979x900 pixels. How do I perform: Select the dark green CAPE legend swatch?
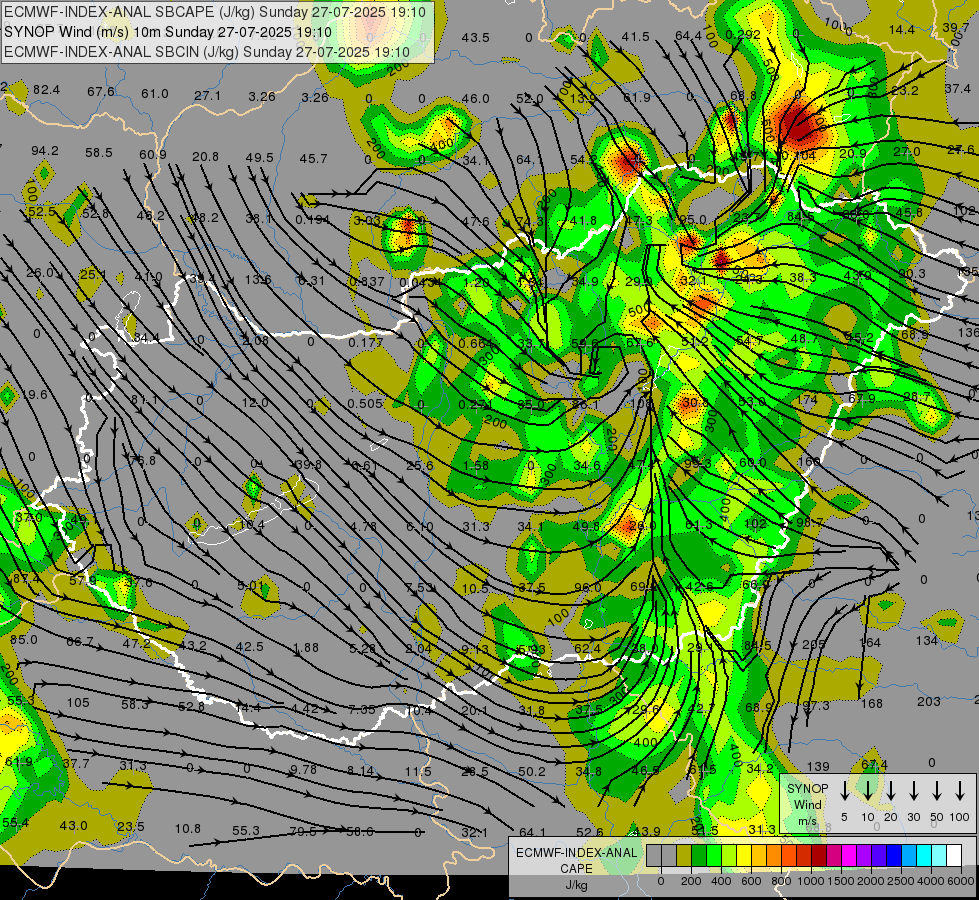pyautogui.click(x=699, y=856)
